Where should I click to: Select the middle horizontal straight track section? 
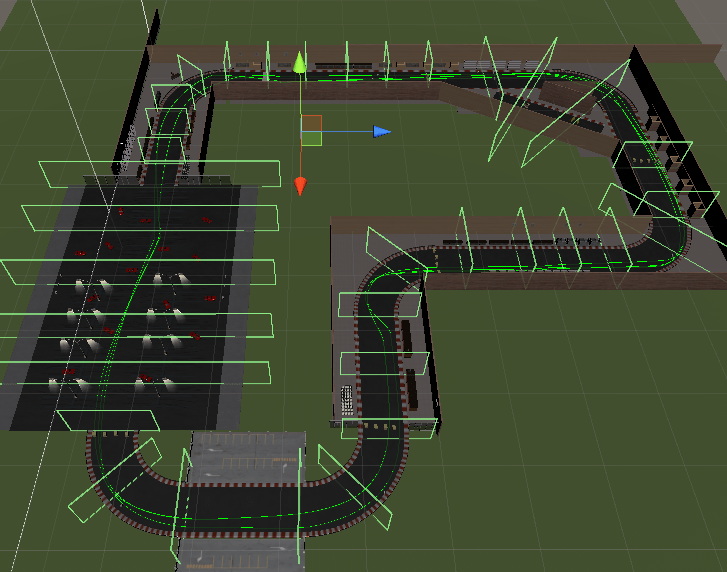coord(530,258)
